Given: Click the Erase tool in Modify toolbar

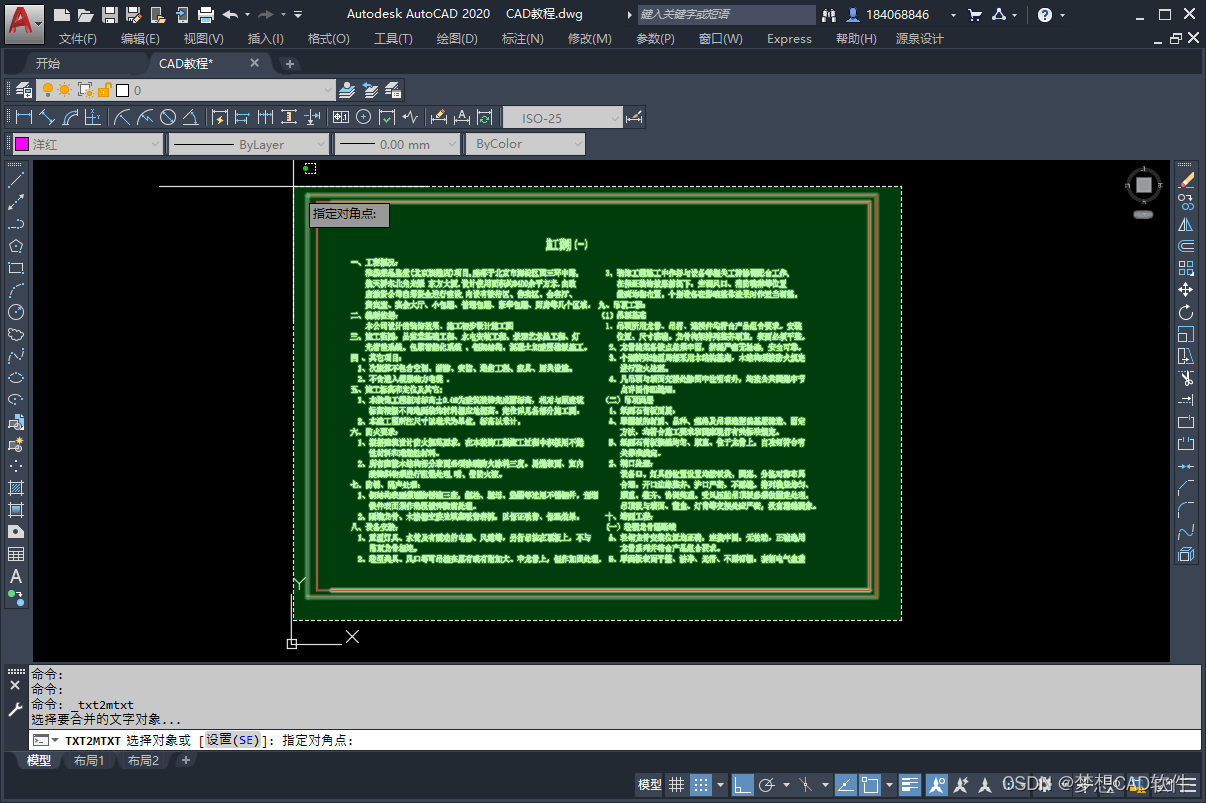Looking at the screenshot, I should 1186,180.
